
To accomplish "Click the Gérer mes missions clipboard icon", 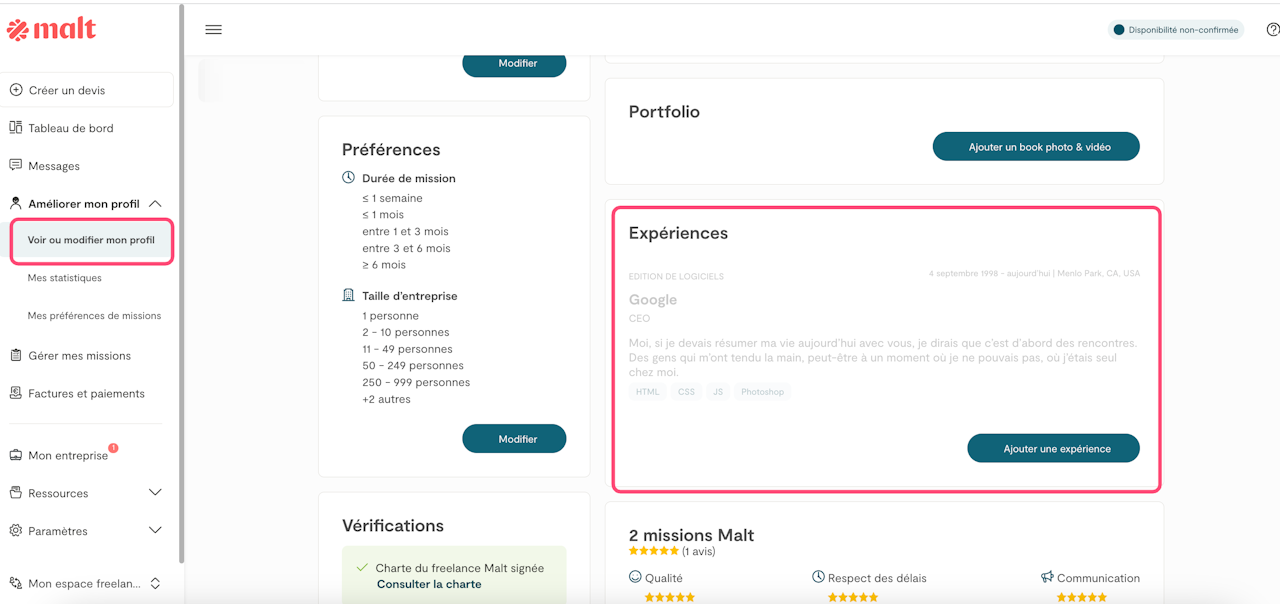I will (16, 355).
